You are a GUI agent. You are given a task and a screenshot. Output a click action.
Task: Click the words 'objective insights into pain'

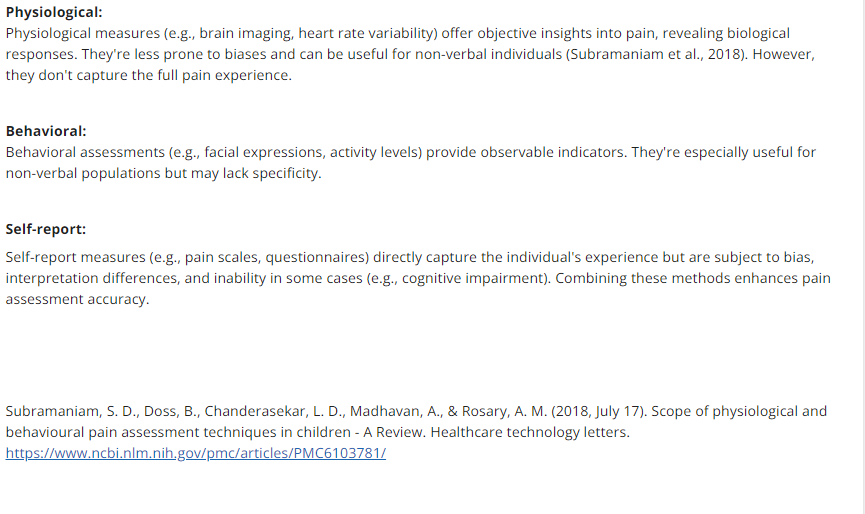coord(567,33)
